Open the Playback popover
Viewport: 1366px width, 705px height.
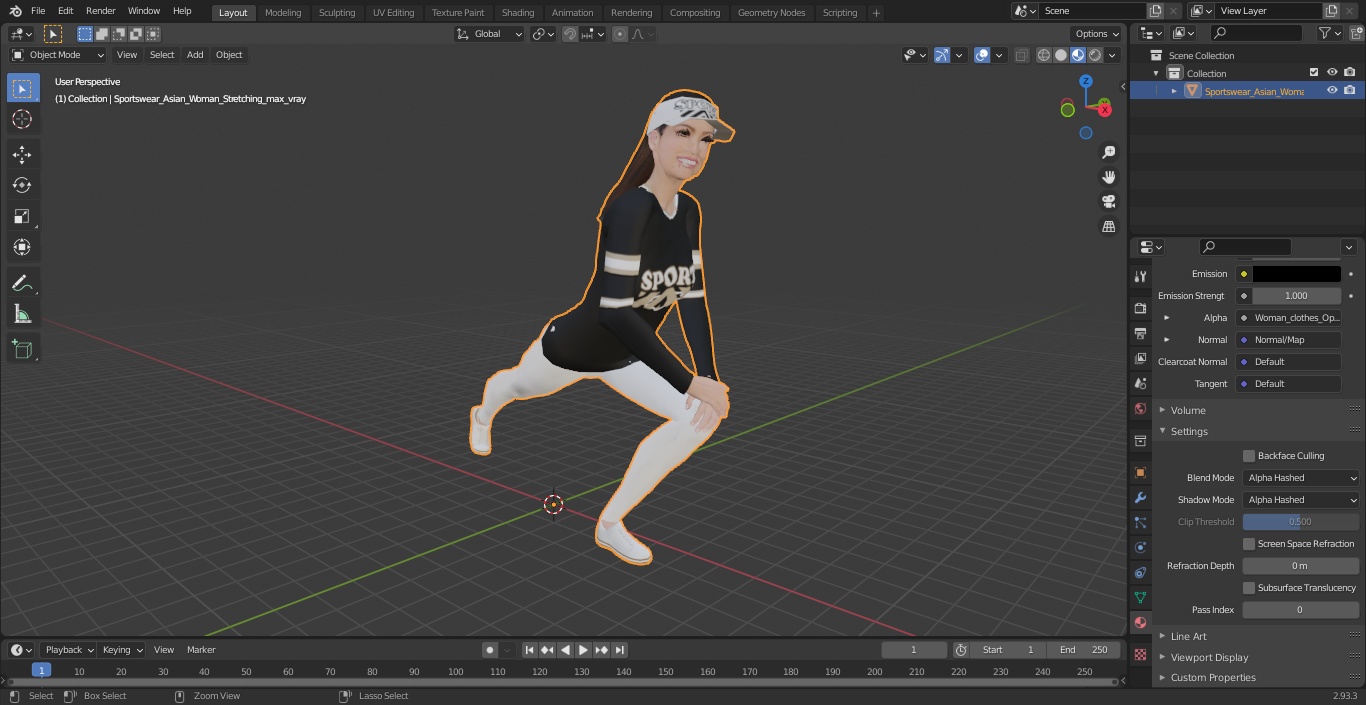[x=69, y=650]
